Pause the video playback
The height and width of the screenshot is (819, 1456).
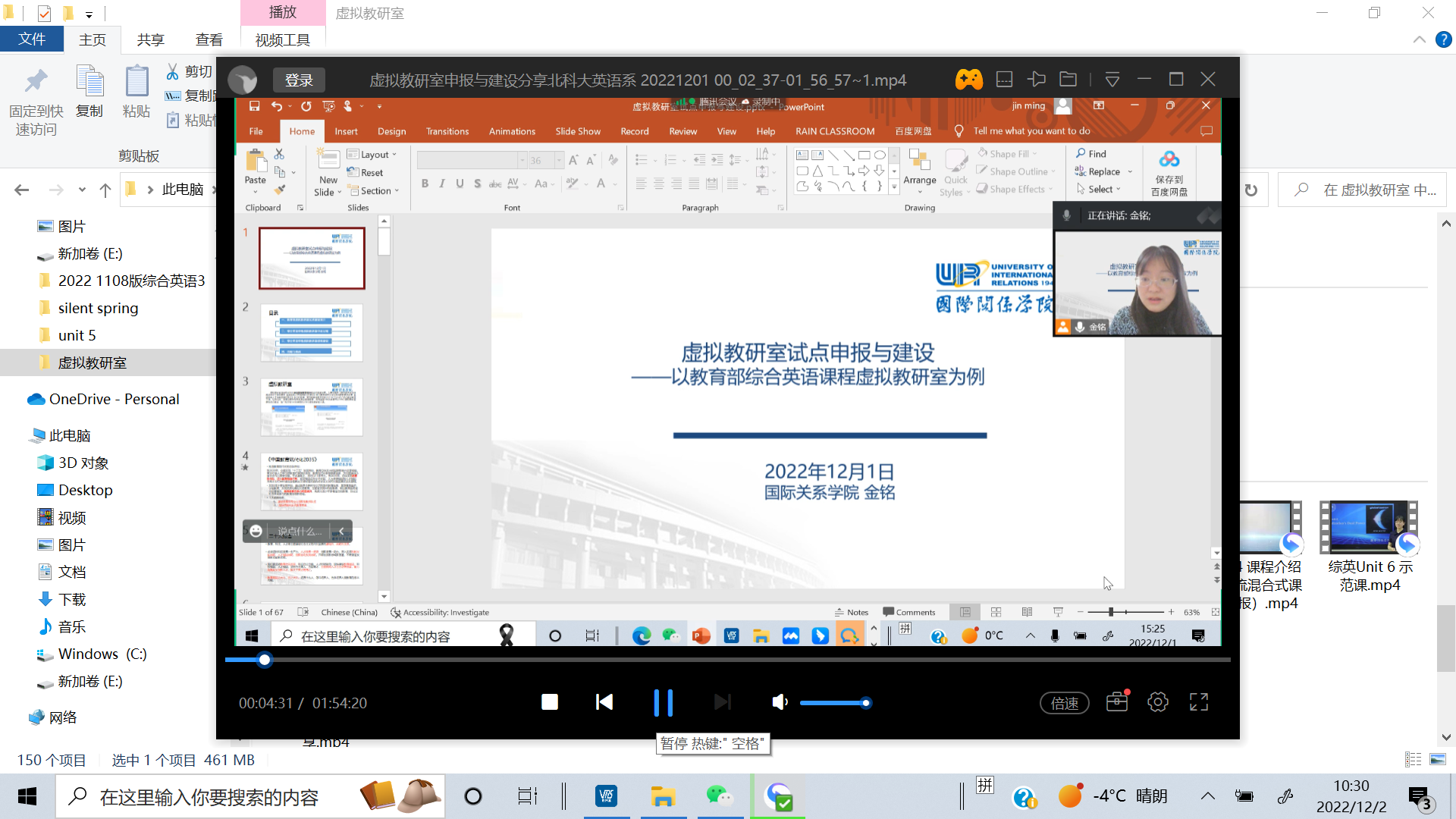(663, 702)
